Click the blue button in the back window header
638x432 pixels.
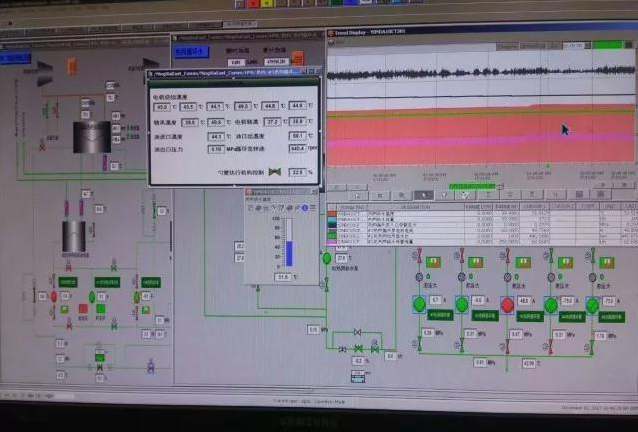[x=191, y=52]
